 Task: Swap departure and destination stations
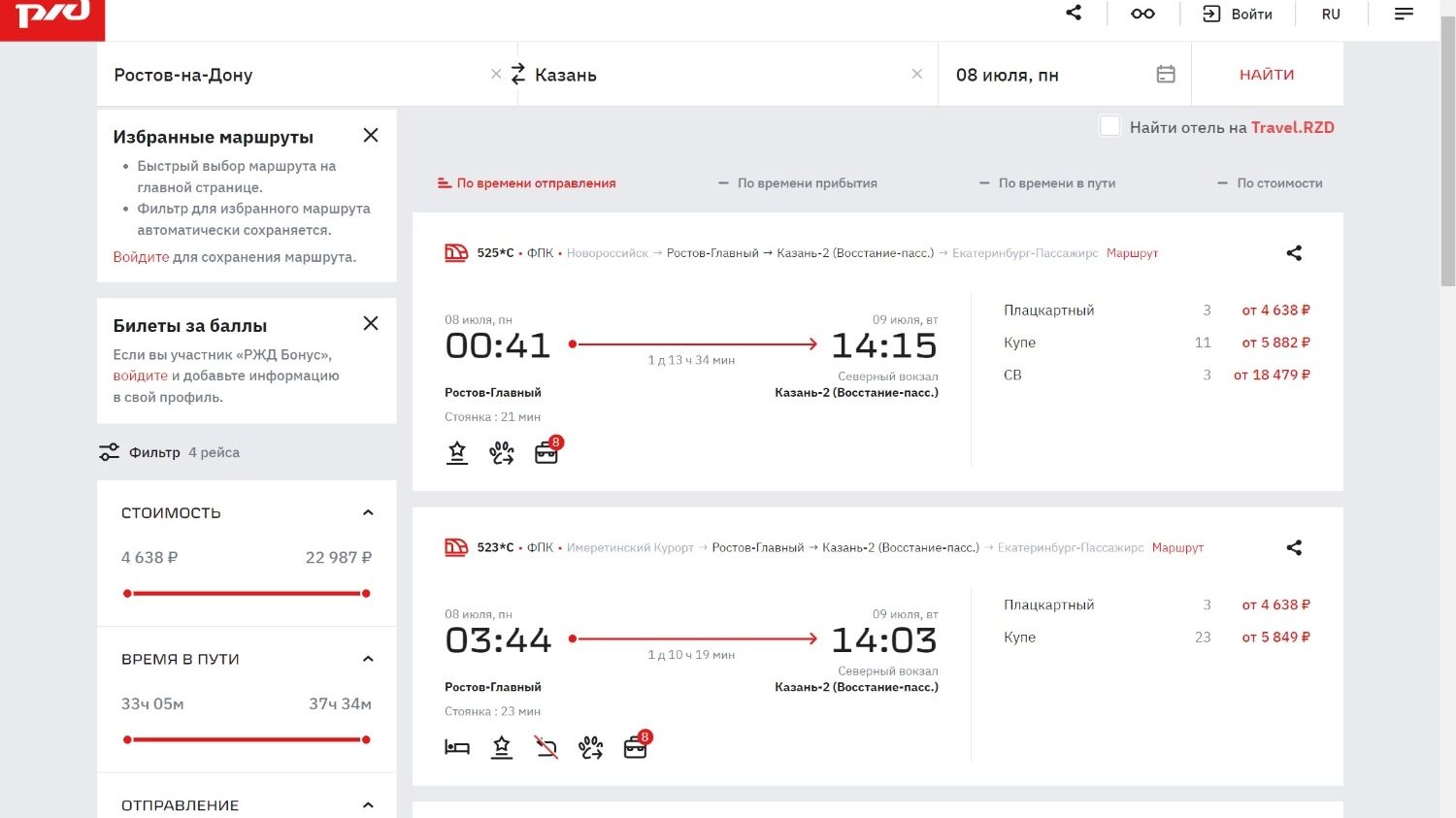pos(517,74)
